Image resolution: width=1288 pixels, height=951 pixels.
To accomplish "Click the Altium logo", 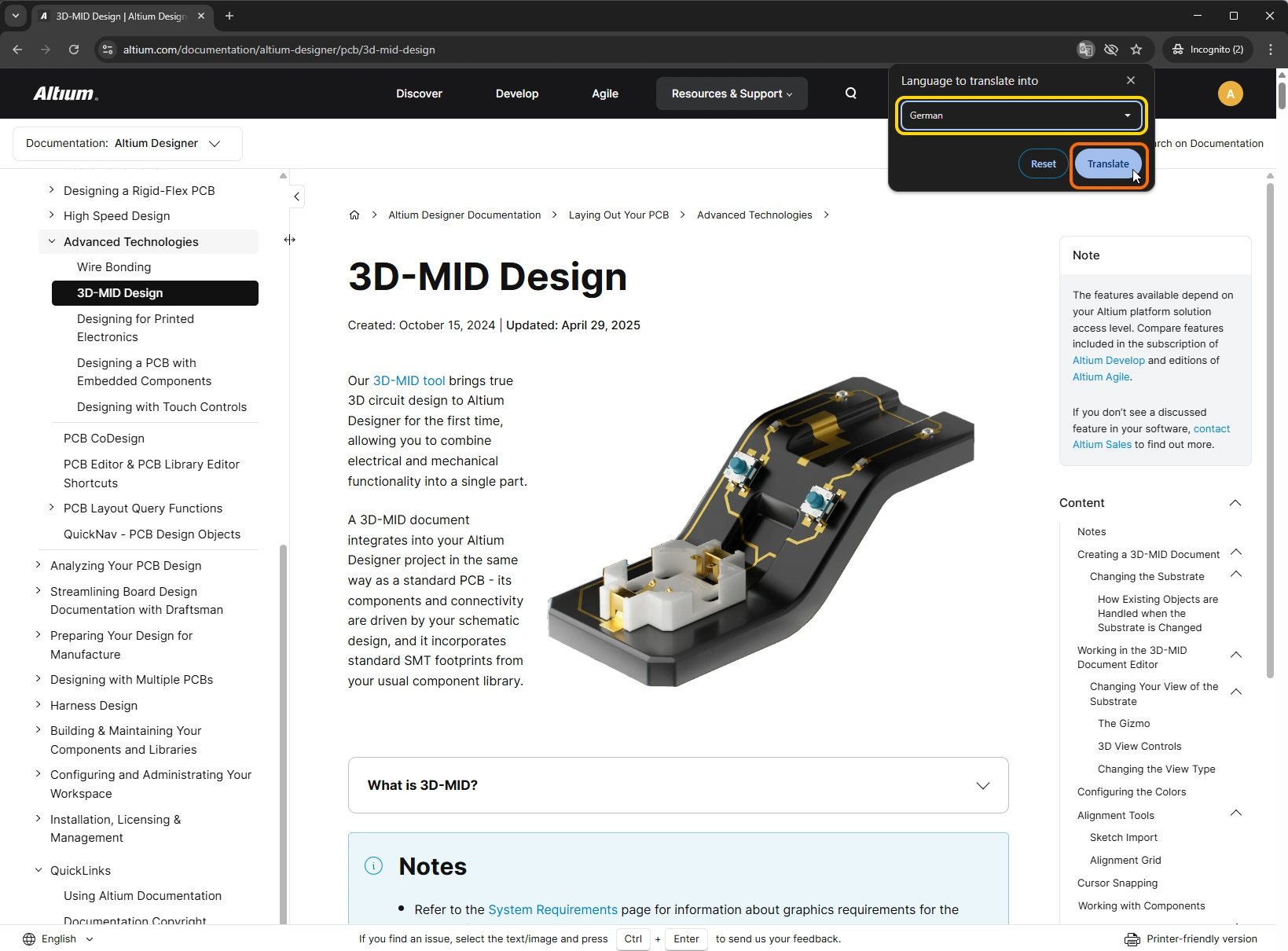I will (66, 94).
